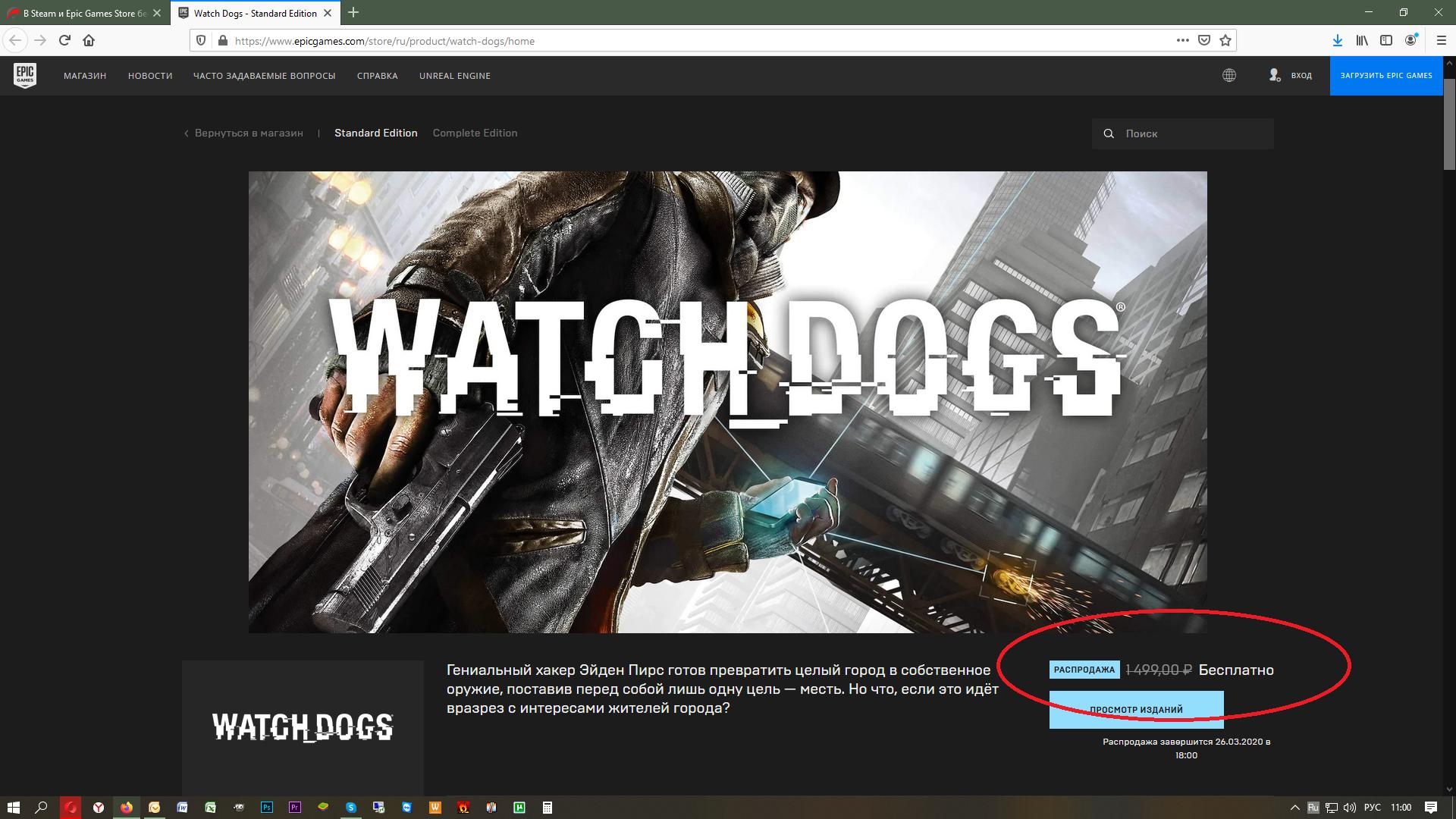Image resolution: width=1456 pixels, height=819 pixels.
Task: Open Yandex Browser from the taskbar
Action: pos(99,808)
